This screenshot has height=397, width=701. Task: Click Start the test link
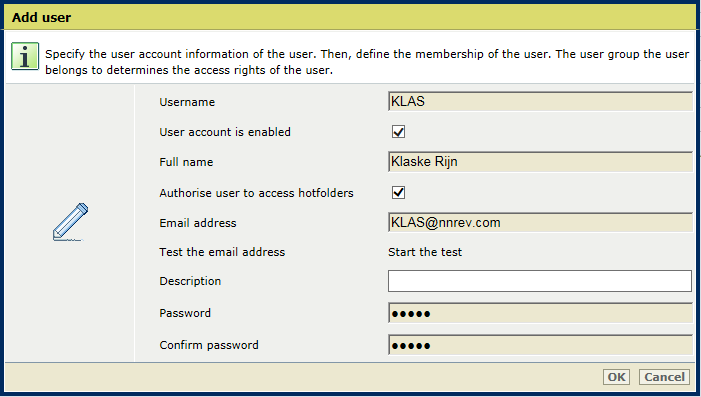tap(425, 252)
